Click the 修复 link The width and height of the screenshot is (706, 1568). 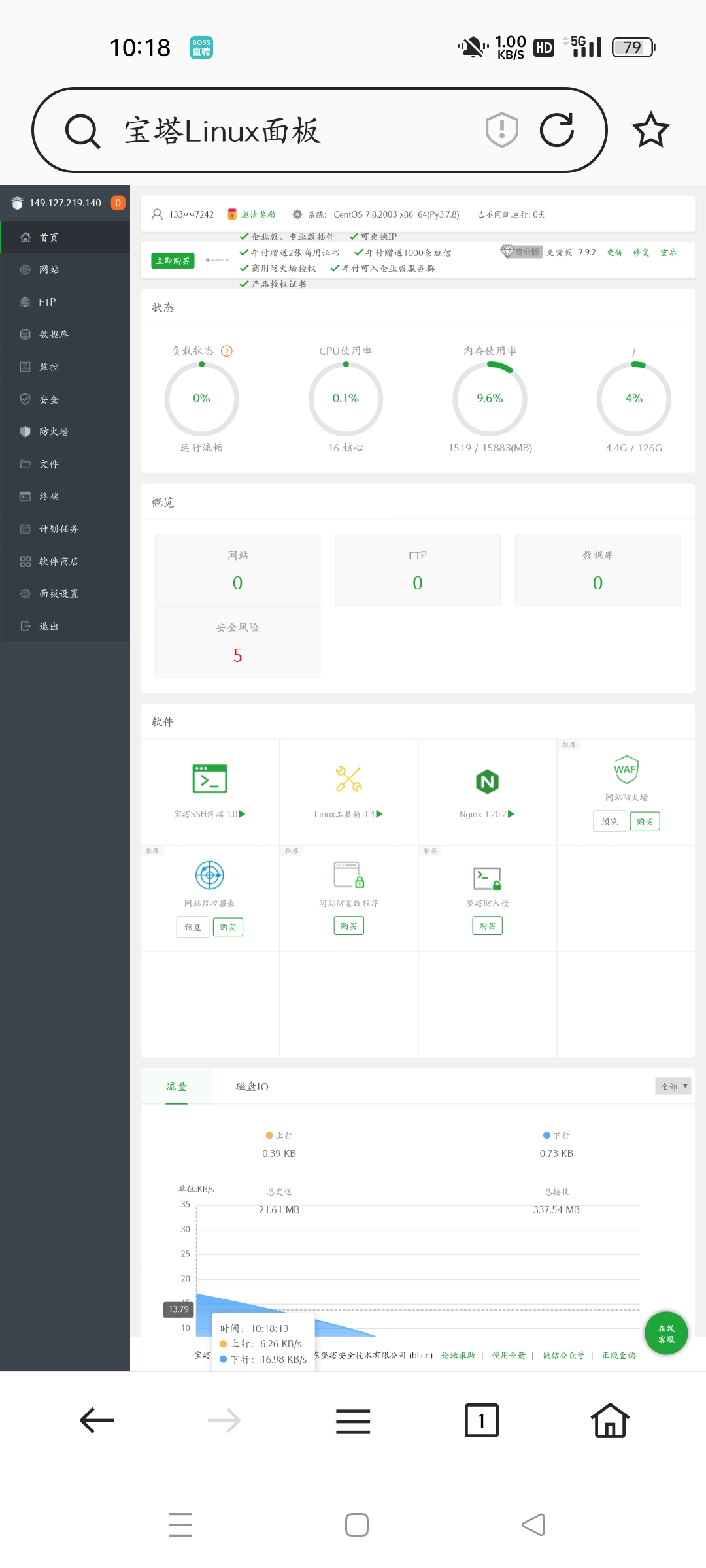[641, 252]
